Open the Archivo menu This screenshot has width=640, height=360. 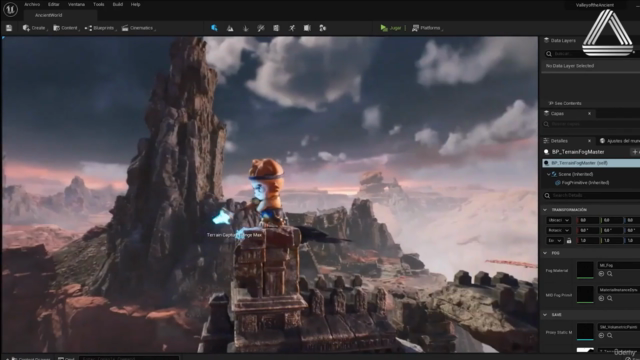[x=32, y=4]
